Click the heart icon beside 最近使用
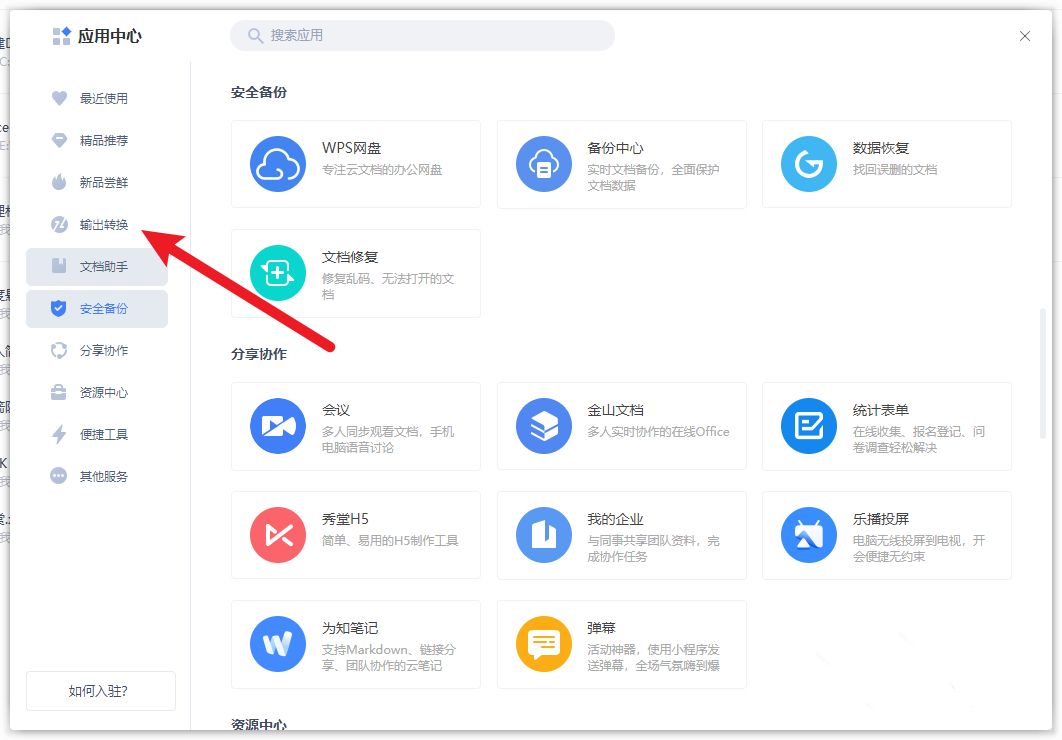The height and width of the screenshot is (740, 1062). pos(60,98)
